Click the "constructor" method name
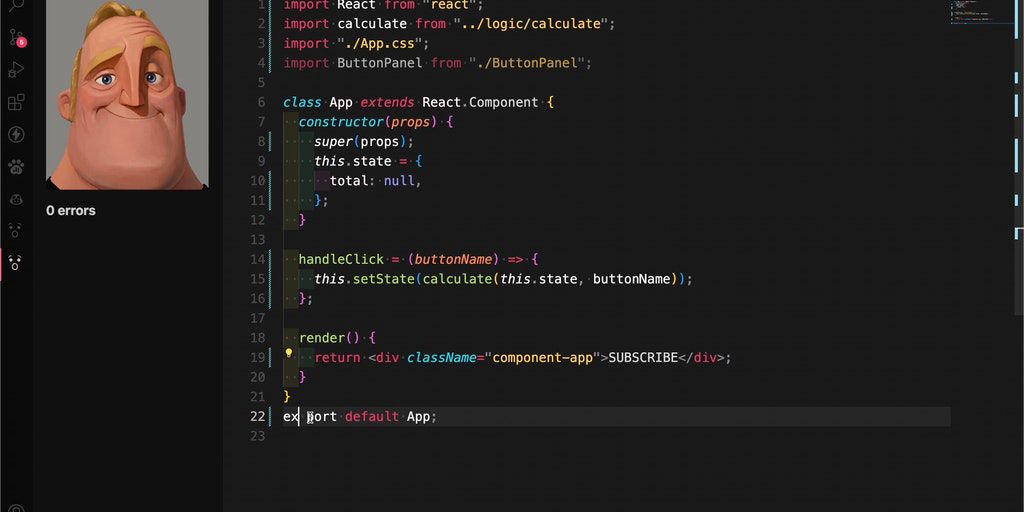Screen dimensions: 1024x512 [341, 122]
